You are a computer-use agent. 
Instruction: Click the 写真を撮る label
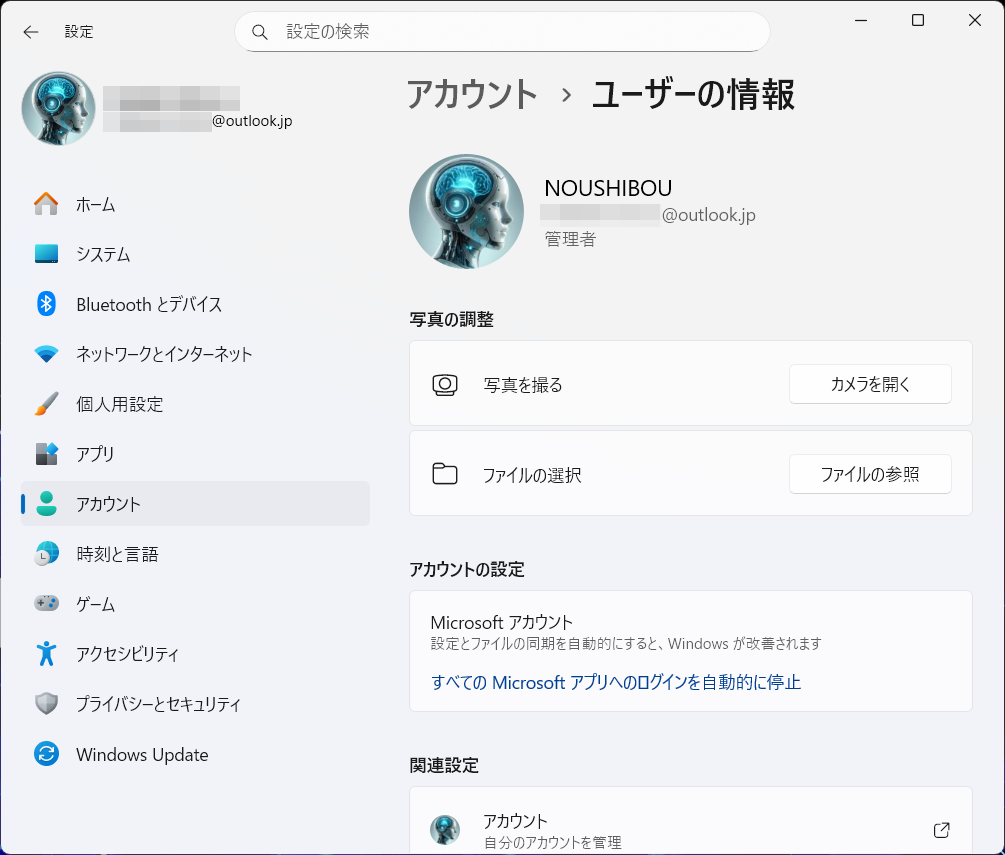coord(522,385)
